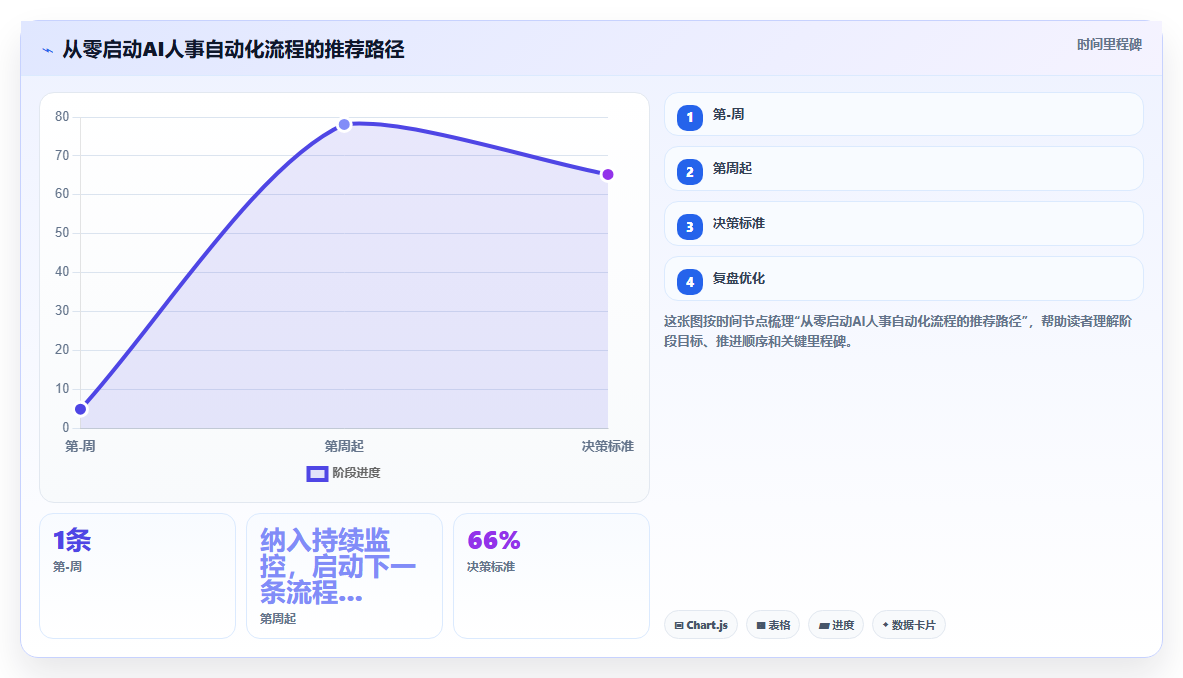1183x678 pixels.
Task: Click step 4 numbered badge 复盘优化
Action: [690, 282]
